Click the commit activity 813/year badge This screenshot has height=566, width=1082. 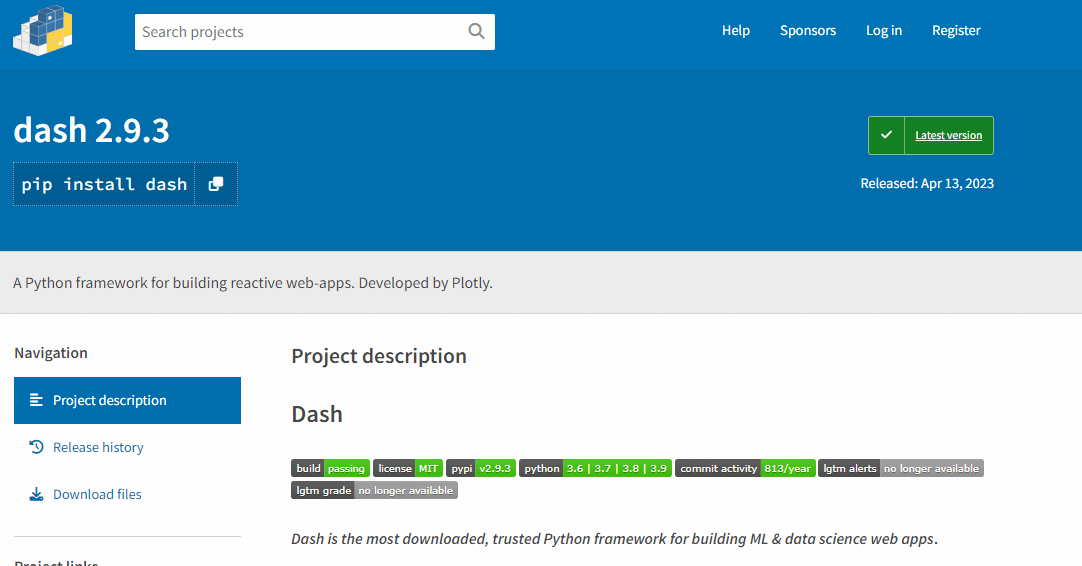pos(745,468)
